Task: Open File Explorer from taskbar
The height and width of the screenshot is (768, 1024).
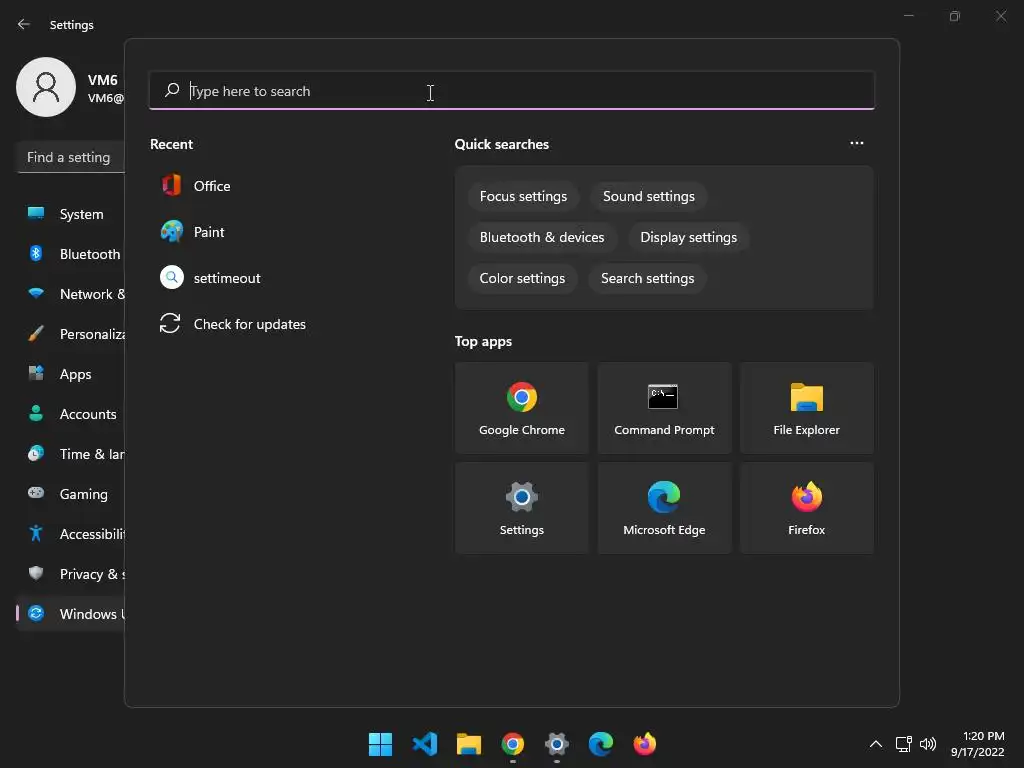Action: coord(468,744)
